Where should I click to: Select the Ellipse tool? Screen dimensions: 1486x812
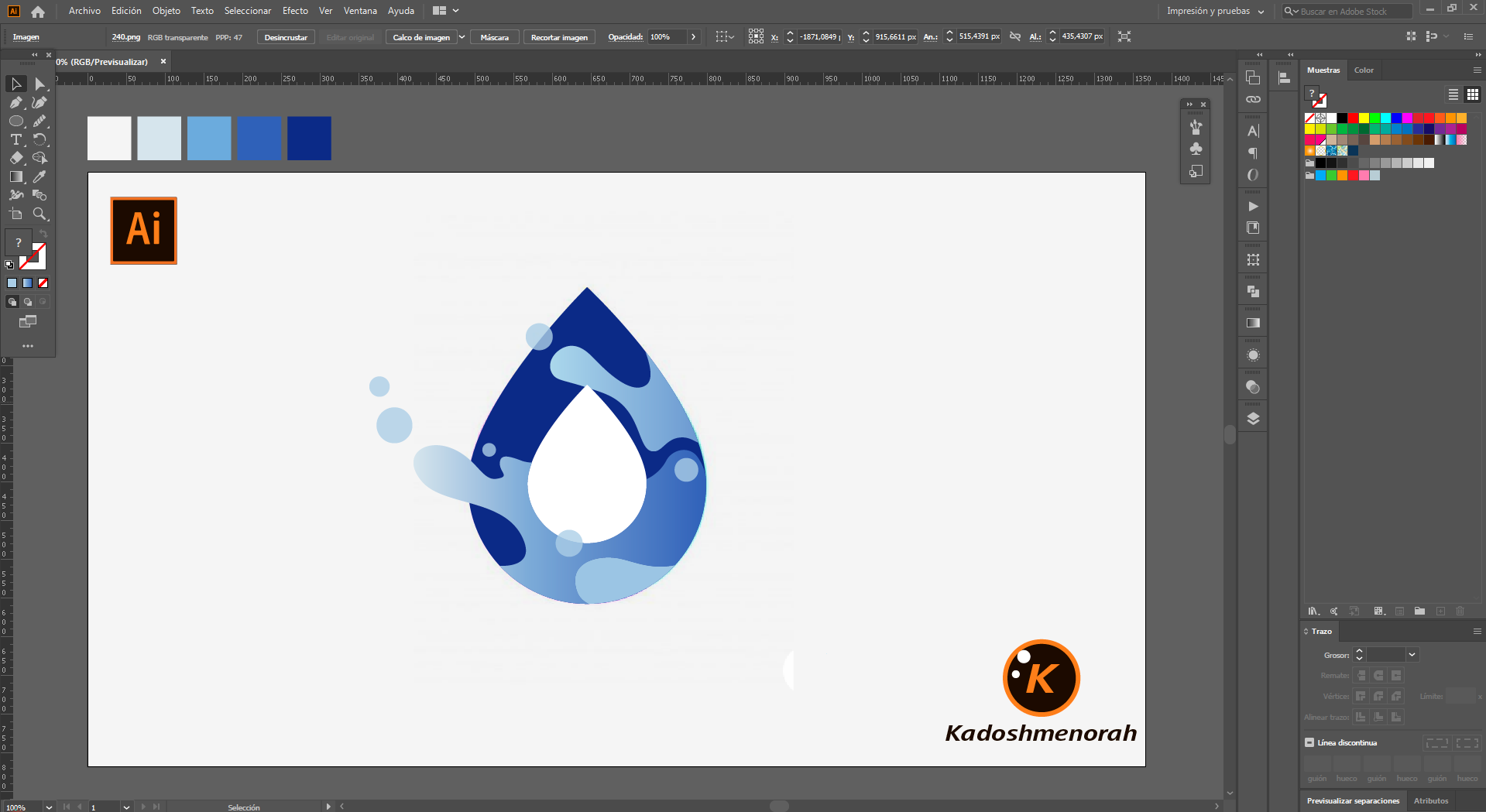click(16, 121)
